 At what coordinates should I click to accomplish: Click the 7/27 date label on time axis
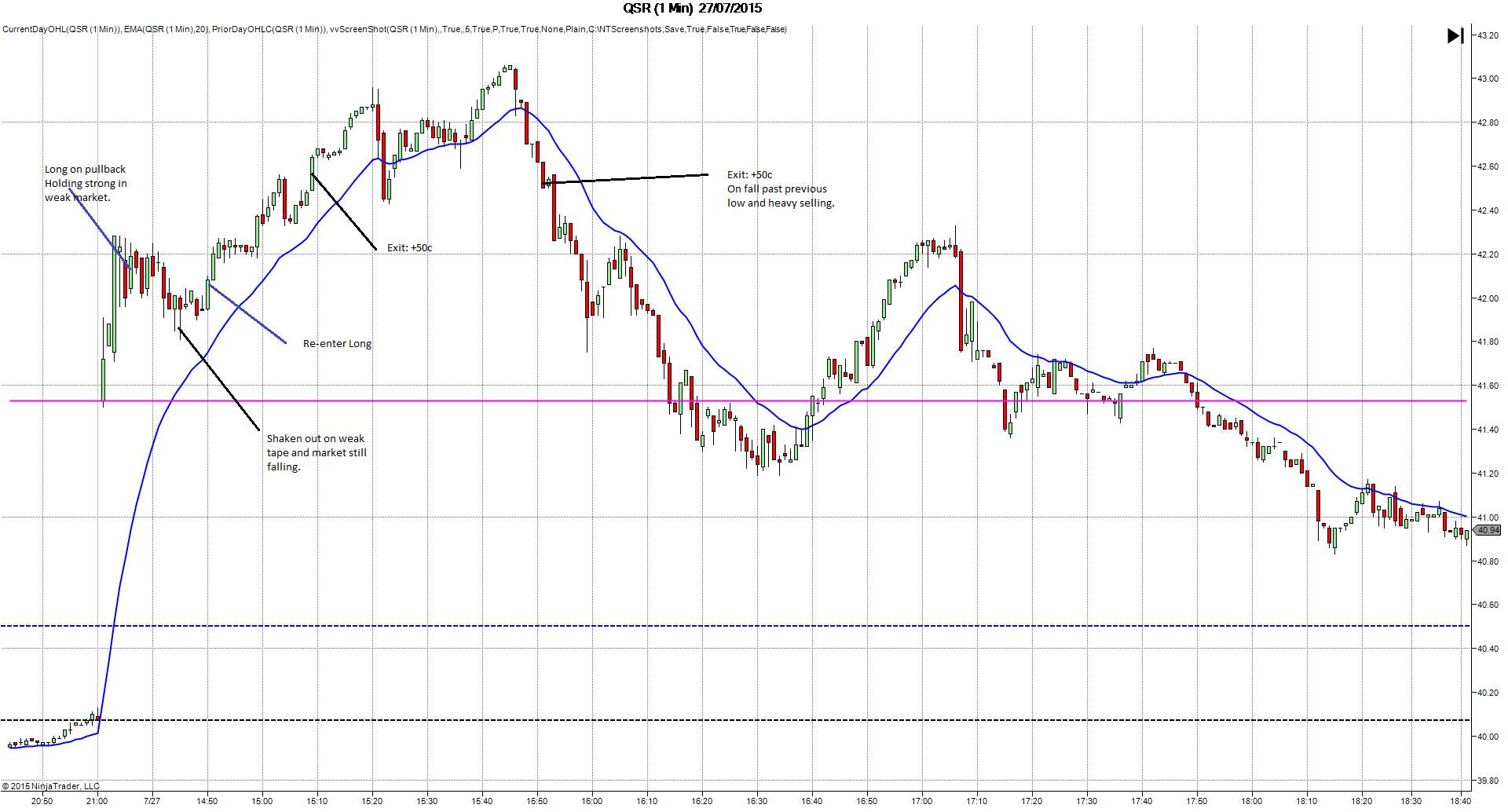pyautogui.click(x=152, y=801)
